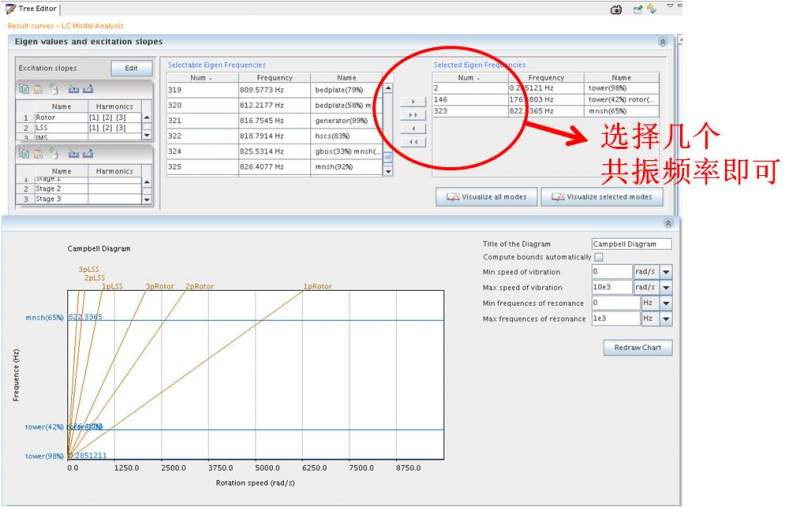The image size is (800, 507).
Task: Click Name header in Selectable Eigen Frequencies table
Action: pyautogui.click(x=346, y=78)
